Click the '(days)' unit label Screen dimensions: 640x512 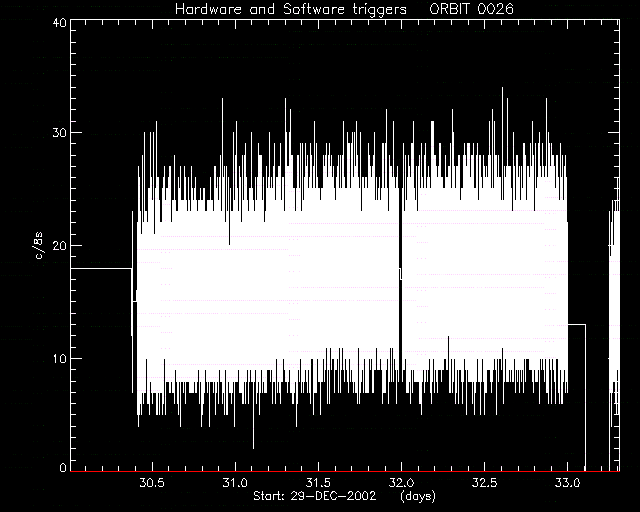click(418, 496)
